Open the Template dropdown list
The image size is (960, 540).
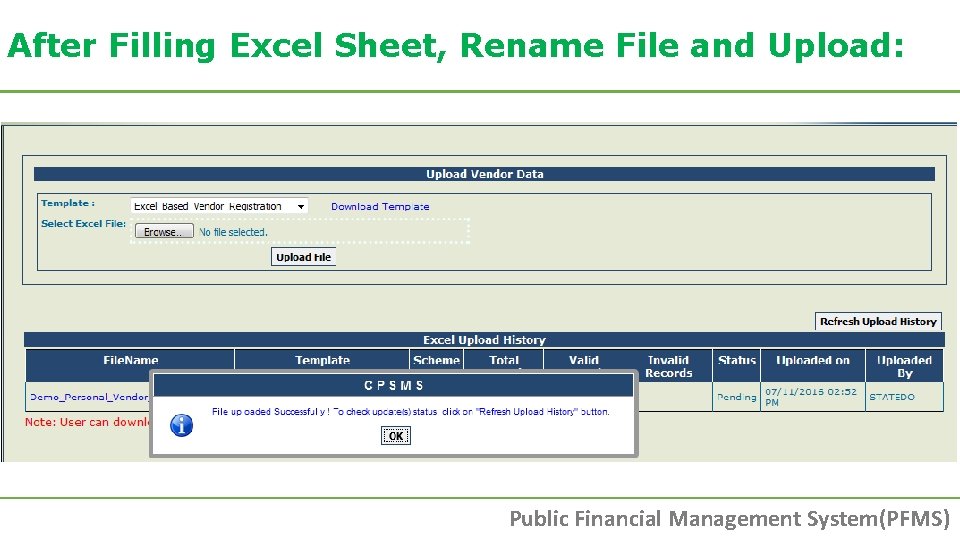[219, 206]
